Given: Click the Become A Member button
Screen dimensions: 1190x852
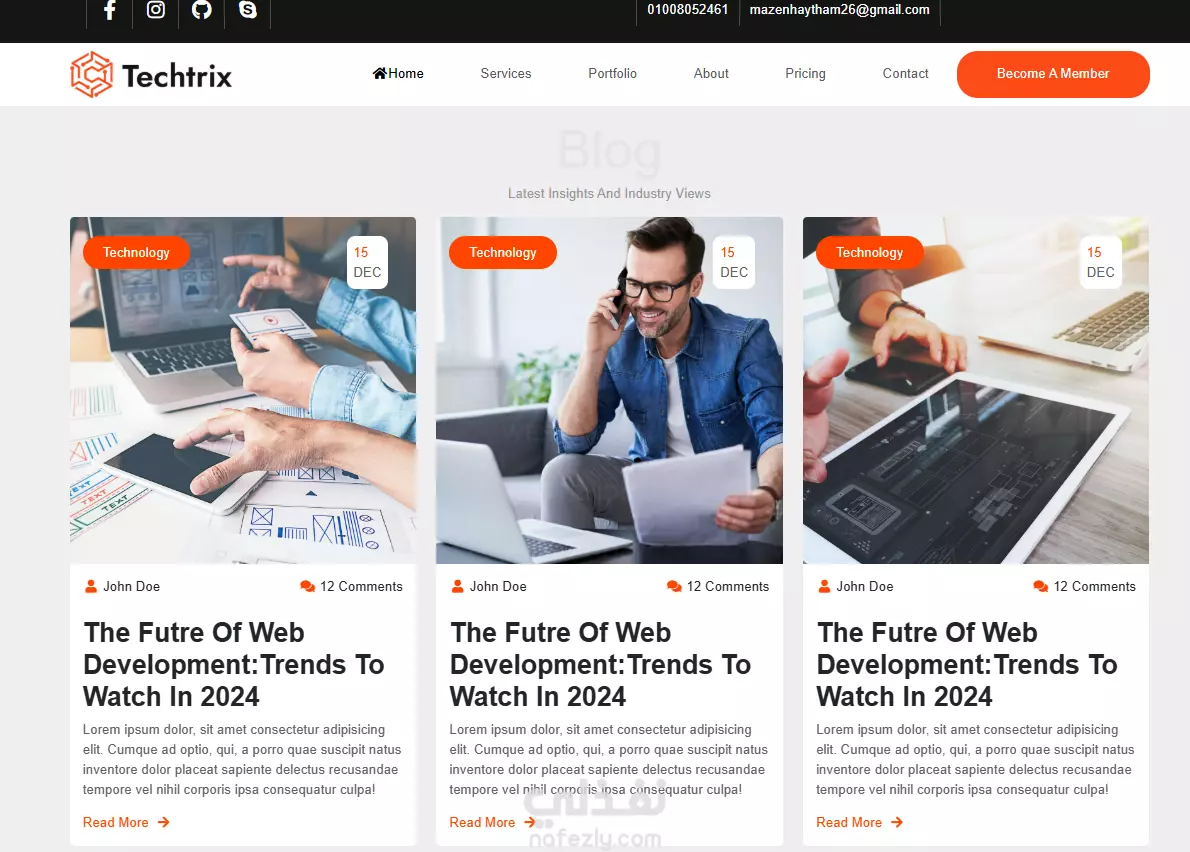Looking at the screenshot, I should (1053, 74).
